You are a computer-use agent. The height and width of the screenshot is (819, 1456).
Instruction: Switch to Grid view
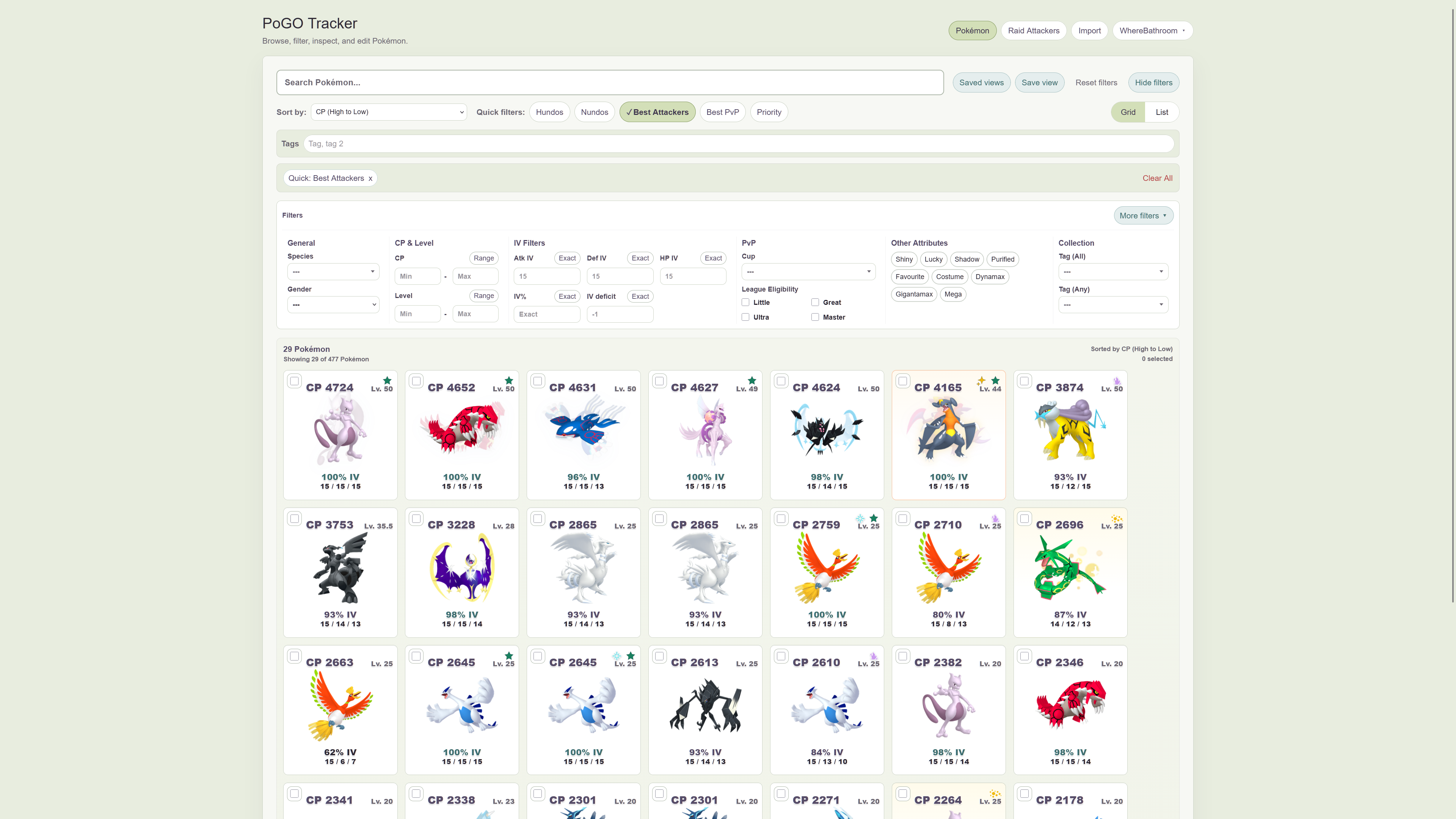pyautogui.click(x=1128, y=112)
